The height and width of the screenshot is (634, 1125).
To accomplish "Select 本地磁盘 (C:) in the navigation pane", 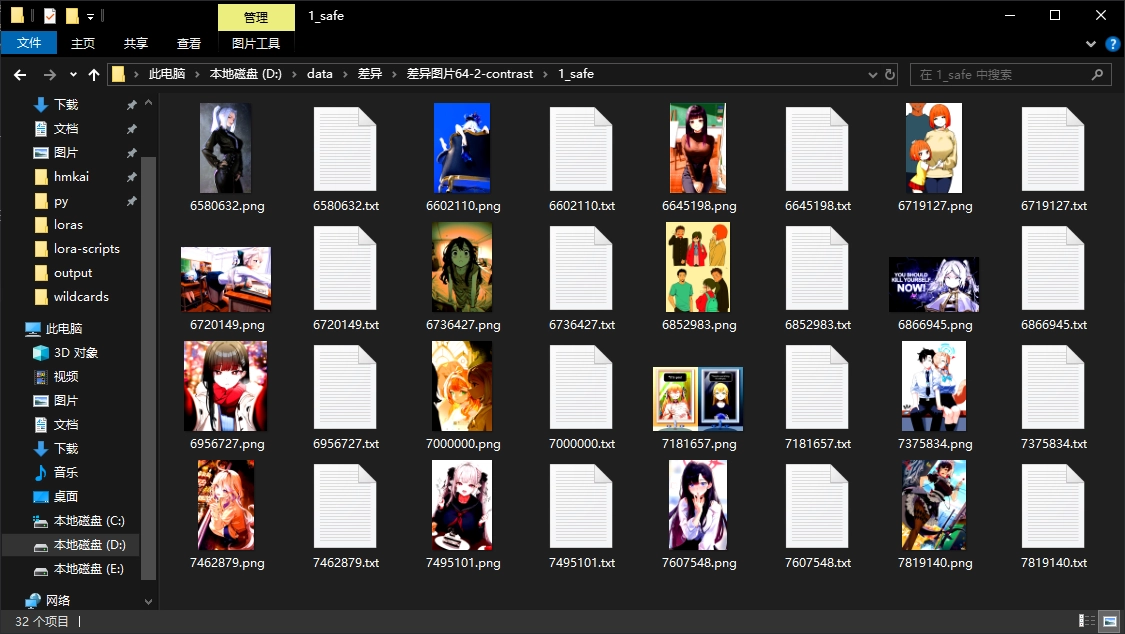I will [x=88, y=521].
